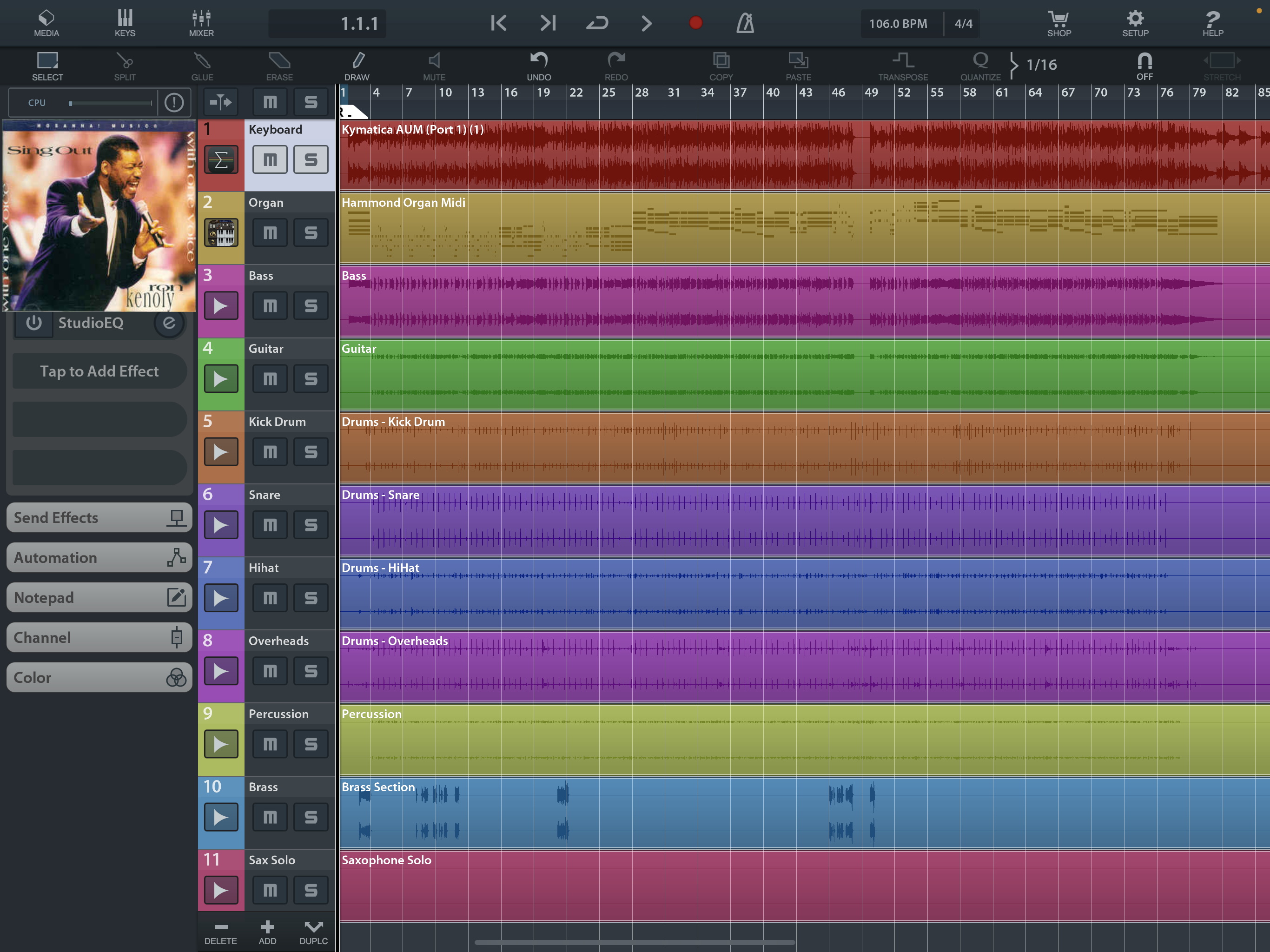1270x952 pixels.
Task: Solo the Bass track
Action: 311,305
